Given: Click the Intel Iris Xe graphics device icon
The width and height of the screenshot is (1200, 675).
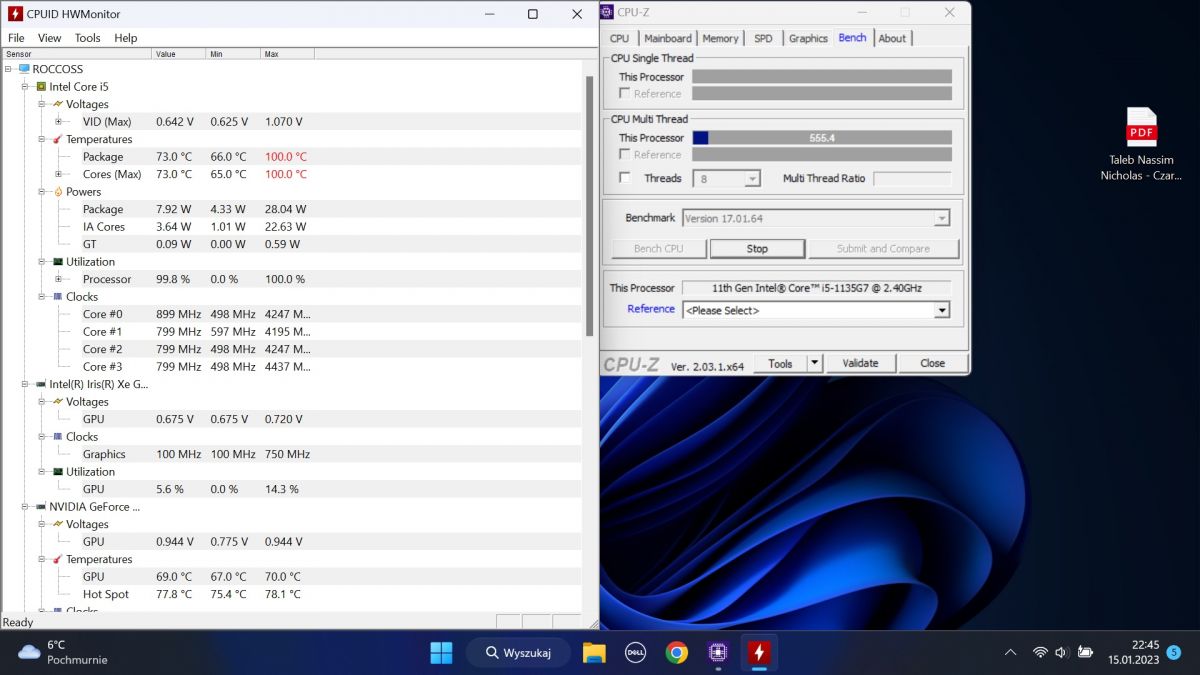Looking at the screenshot, I should tap(41, 384).
